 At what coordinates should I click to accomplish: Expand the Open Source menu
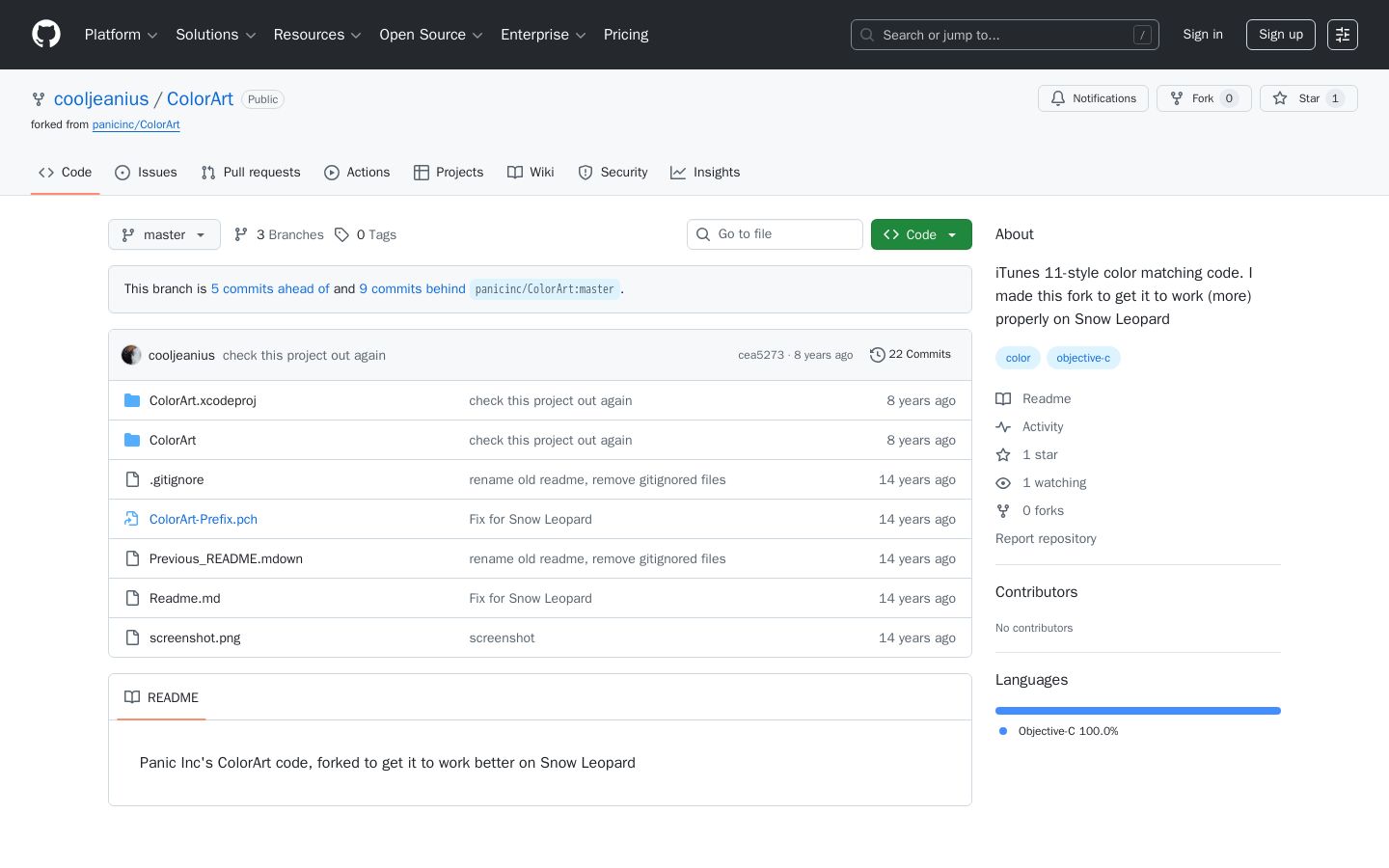point(431,35)
